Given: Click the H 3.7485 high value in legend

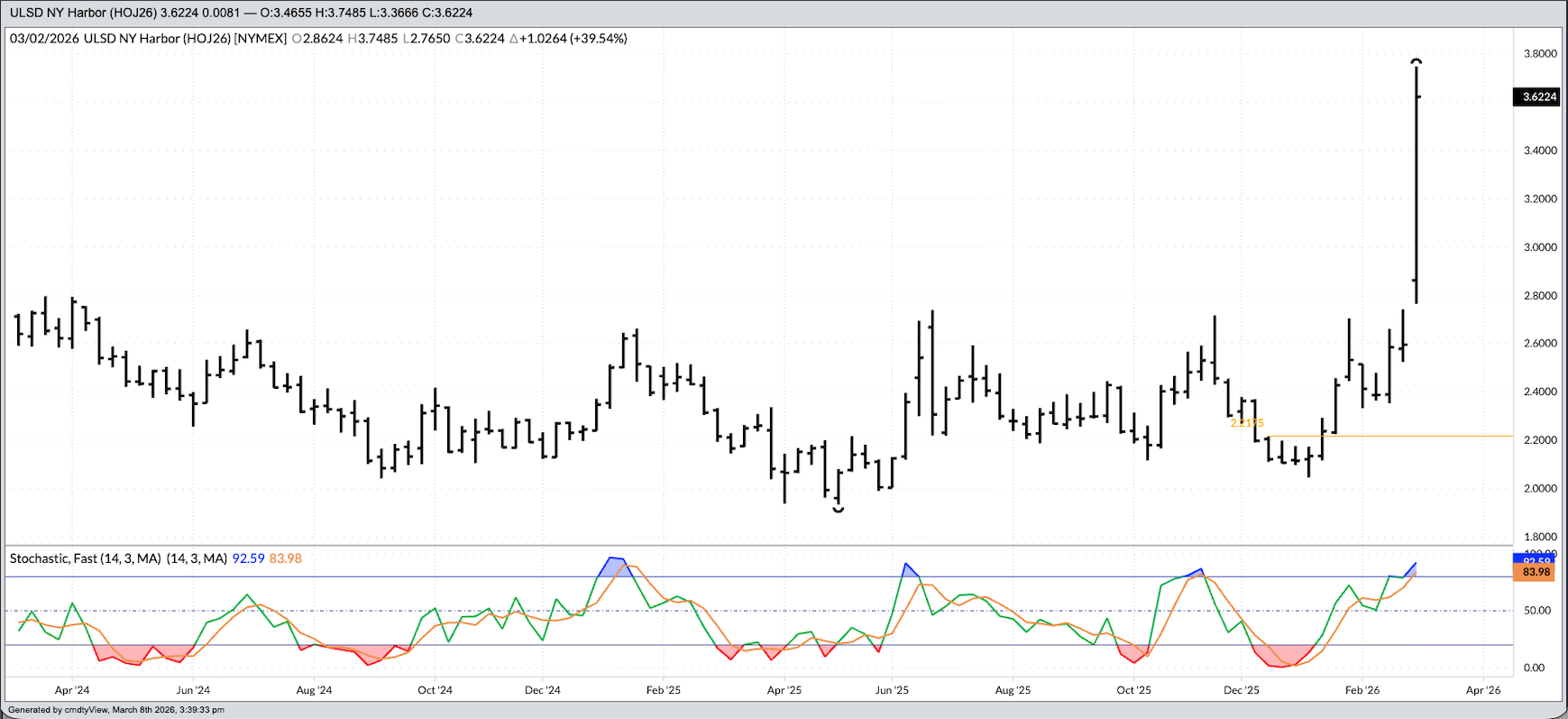Looking at the screenshot, I should [372, 39].
